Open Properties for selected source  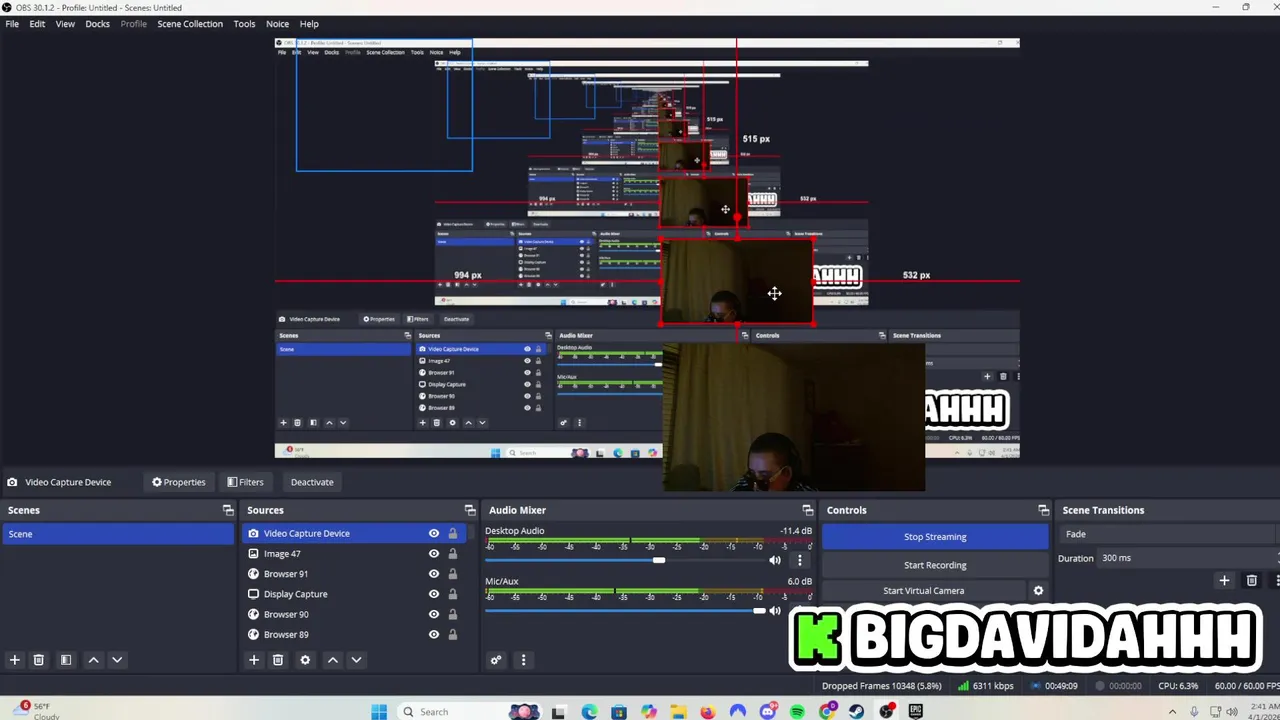tap(179, 482)
